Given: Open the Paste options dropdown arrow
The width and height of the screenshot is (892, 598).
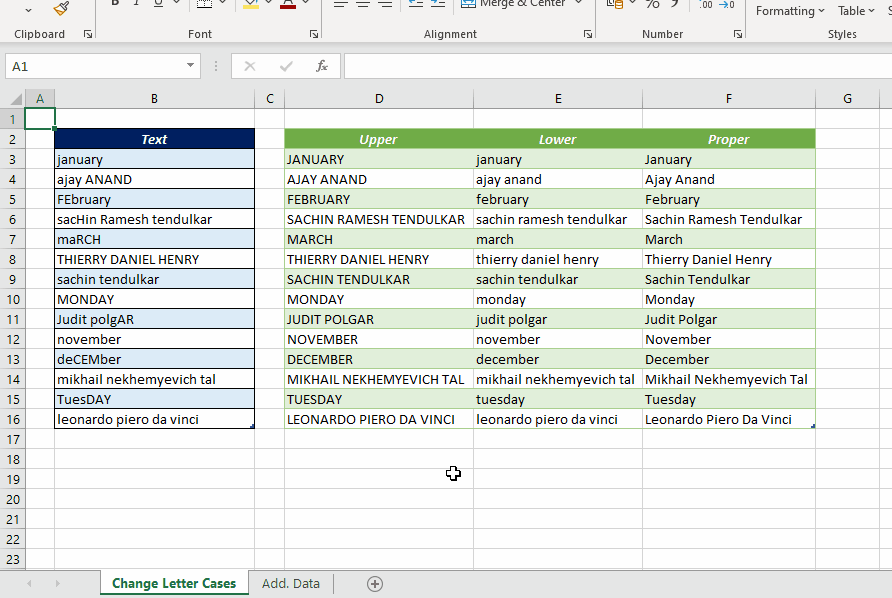Looking at the screenshot, I should coord(28,10).
